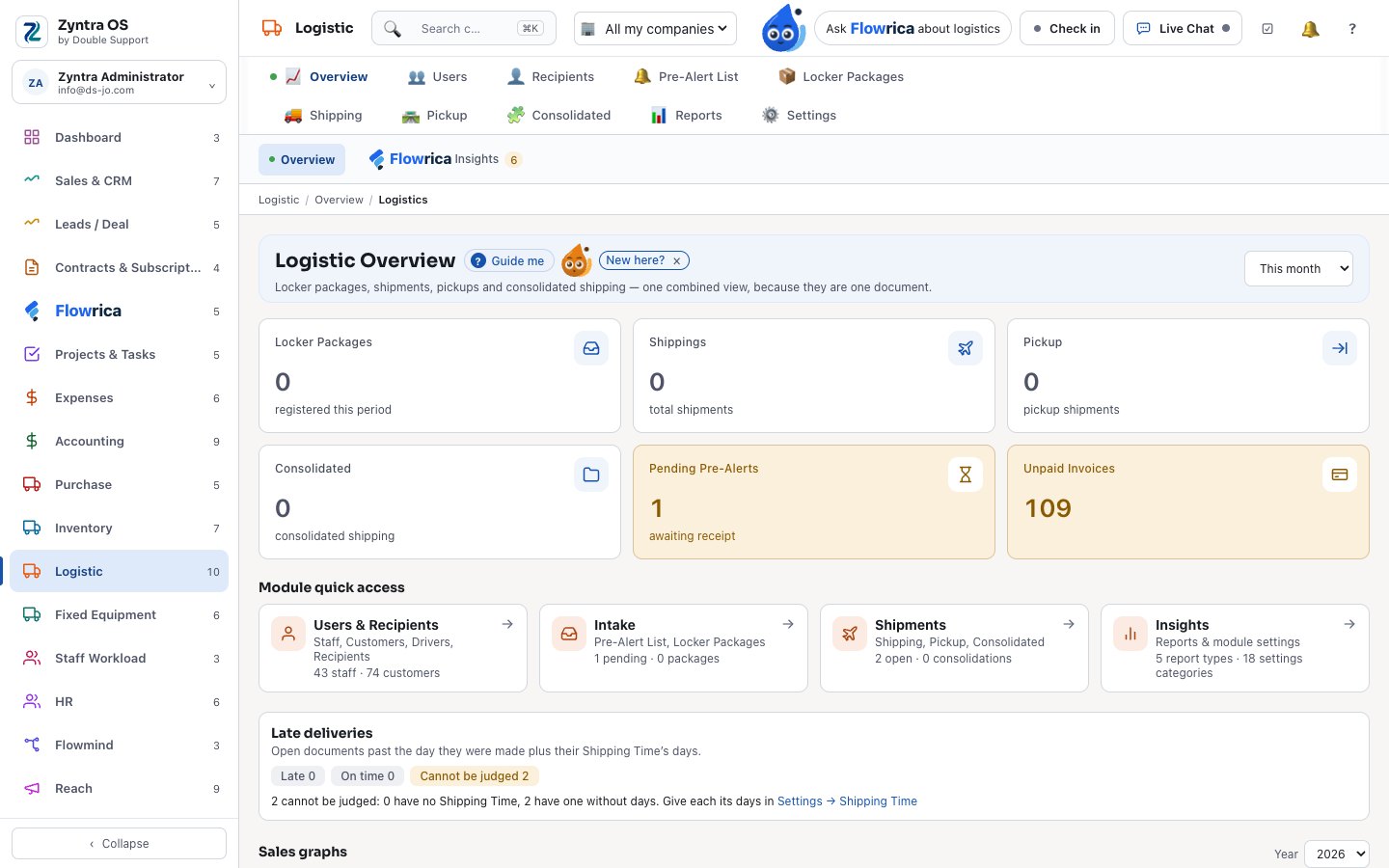Open the Expenses module
1389x868 pixels.
coord(119,397)
